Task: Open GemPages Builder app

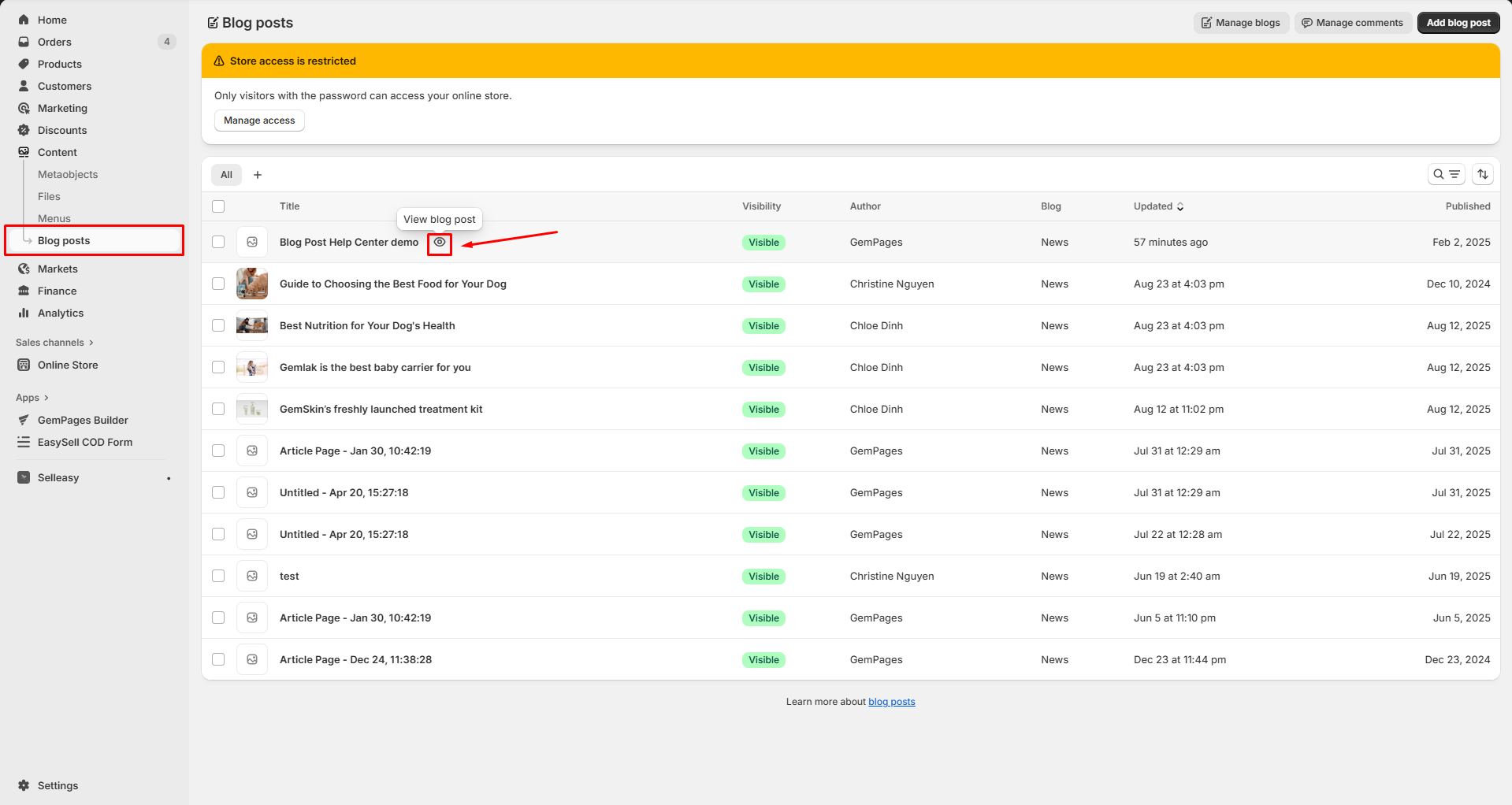Action: (83, 420)
